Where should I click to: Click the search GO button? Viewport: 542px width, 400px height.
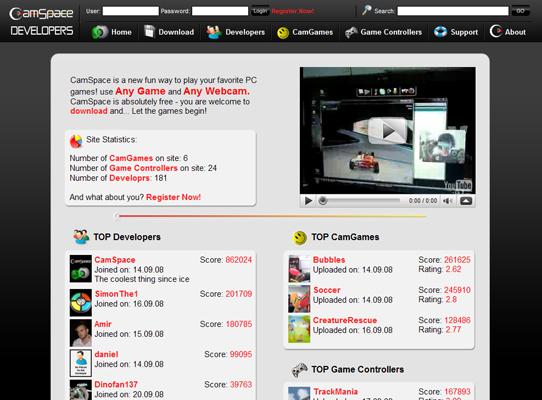tap(520, 11)
